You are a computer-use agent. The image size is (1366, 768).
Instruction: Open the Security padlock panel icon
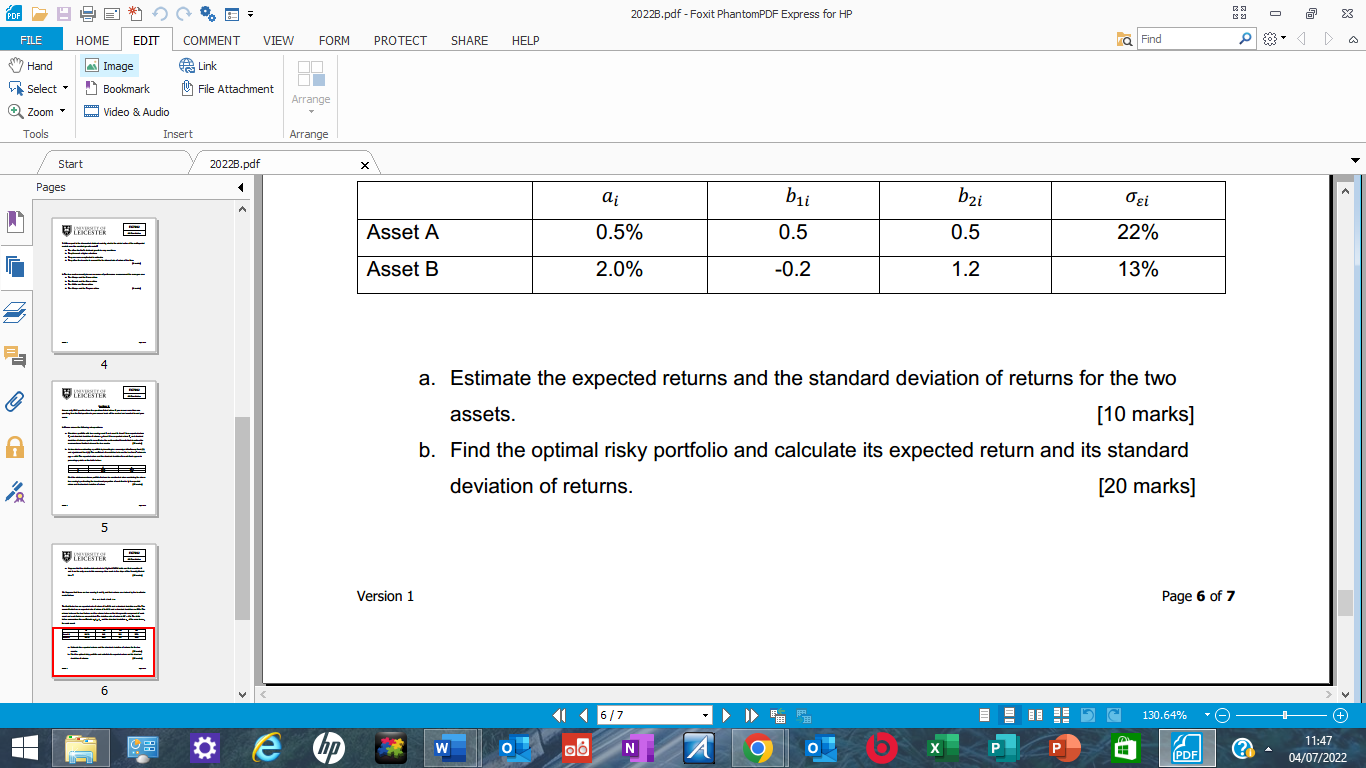tap(15, 447)
